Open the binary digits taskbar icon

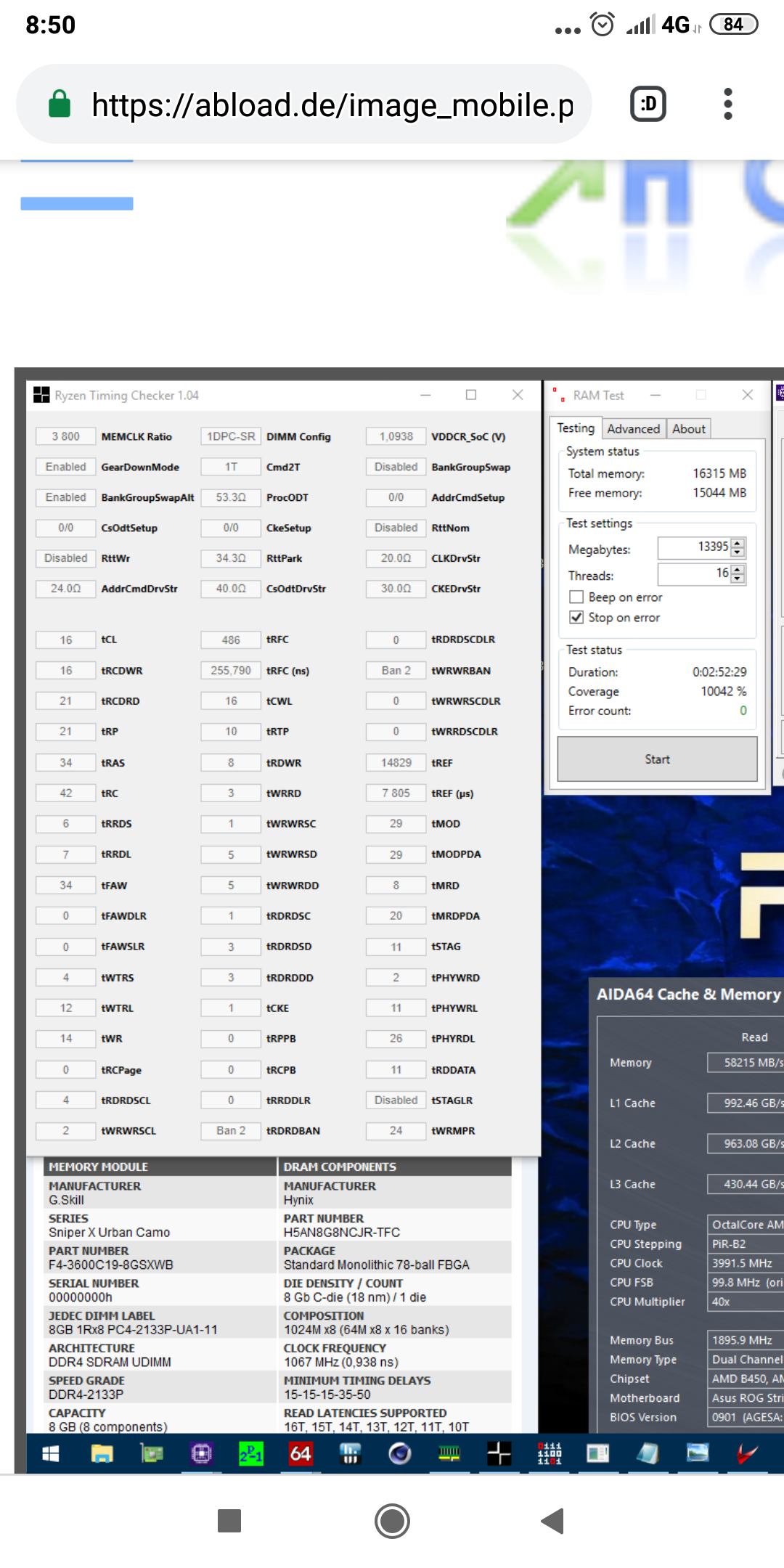pos(549,1453)
